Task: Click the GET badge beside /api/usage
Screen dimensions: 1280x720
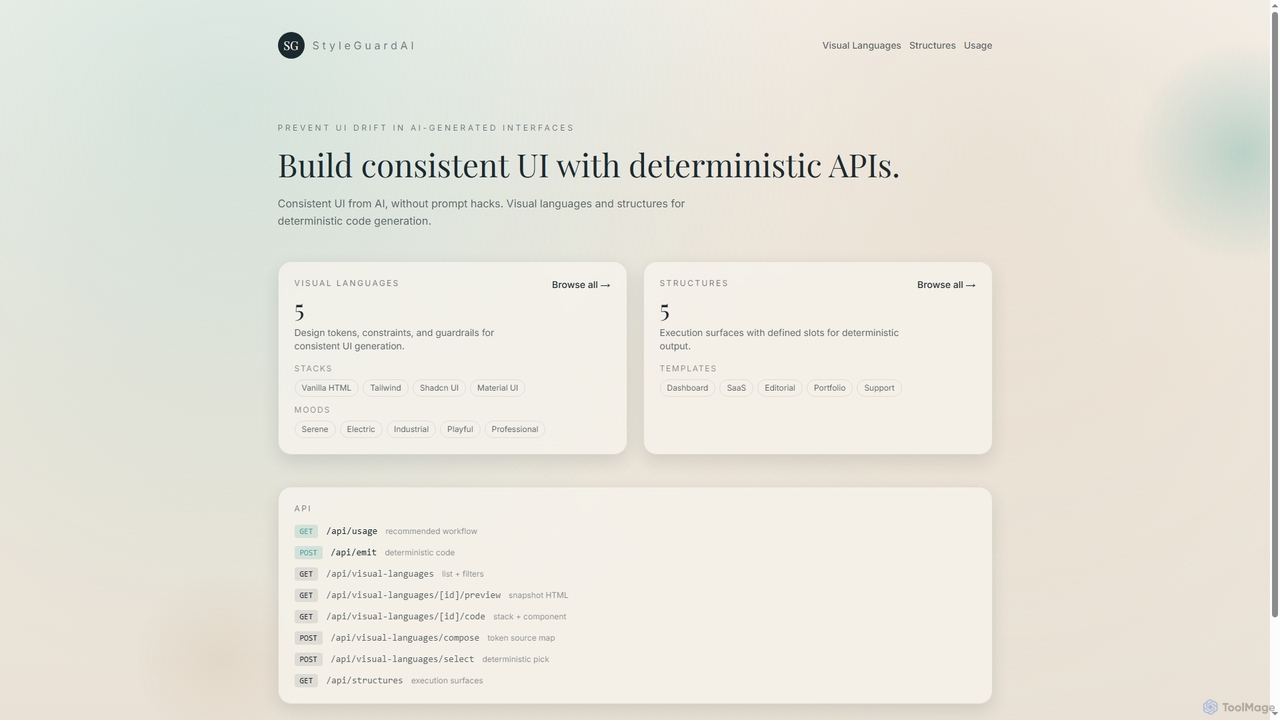Action: click(306, 532)
